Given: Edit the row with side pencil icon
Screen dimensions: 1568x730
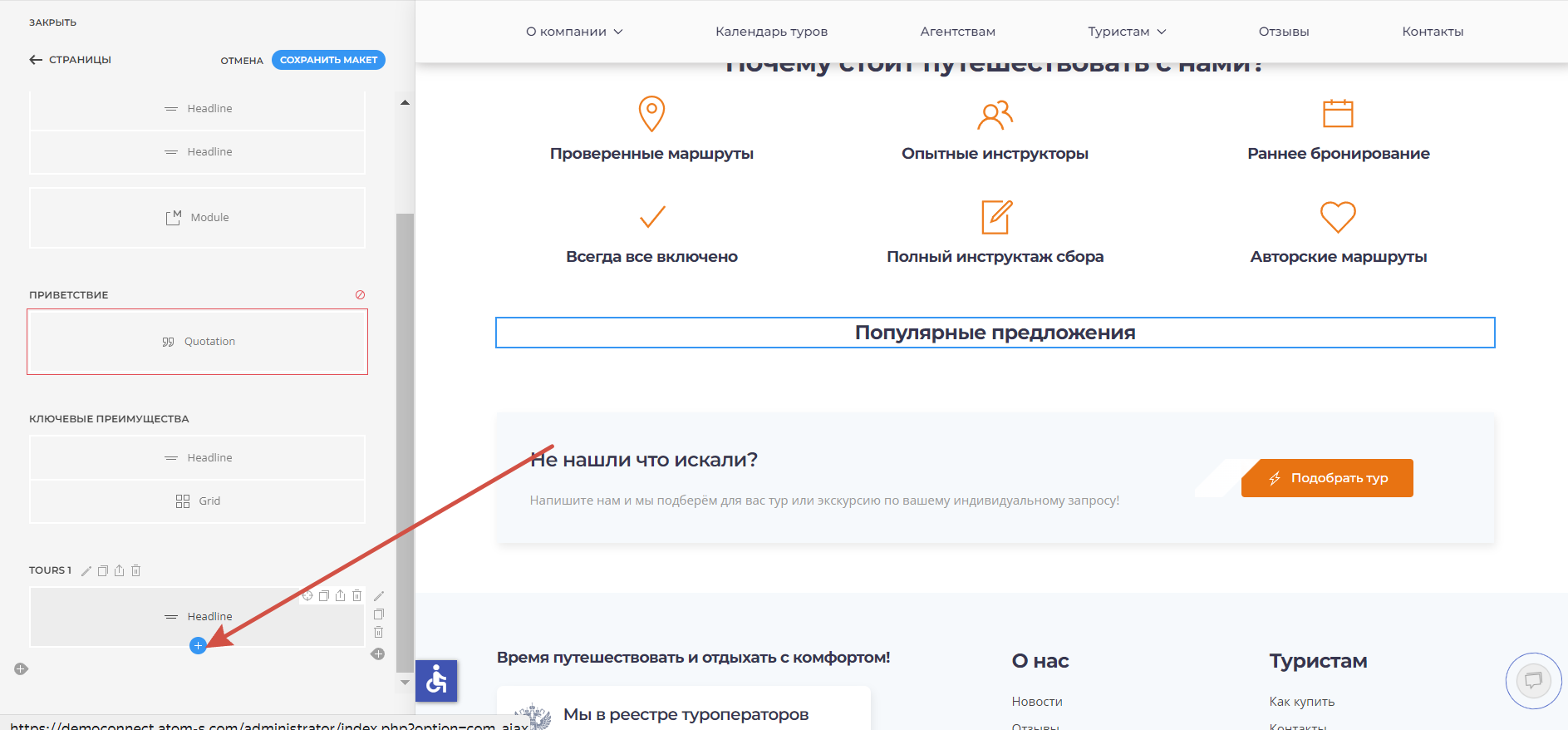Looking at the screenshot, I should pos(379,596).
